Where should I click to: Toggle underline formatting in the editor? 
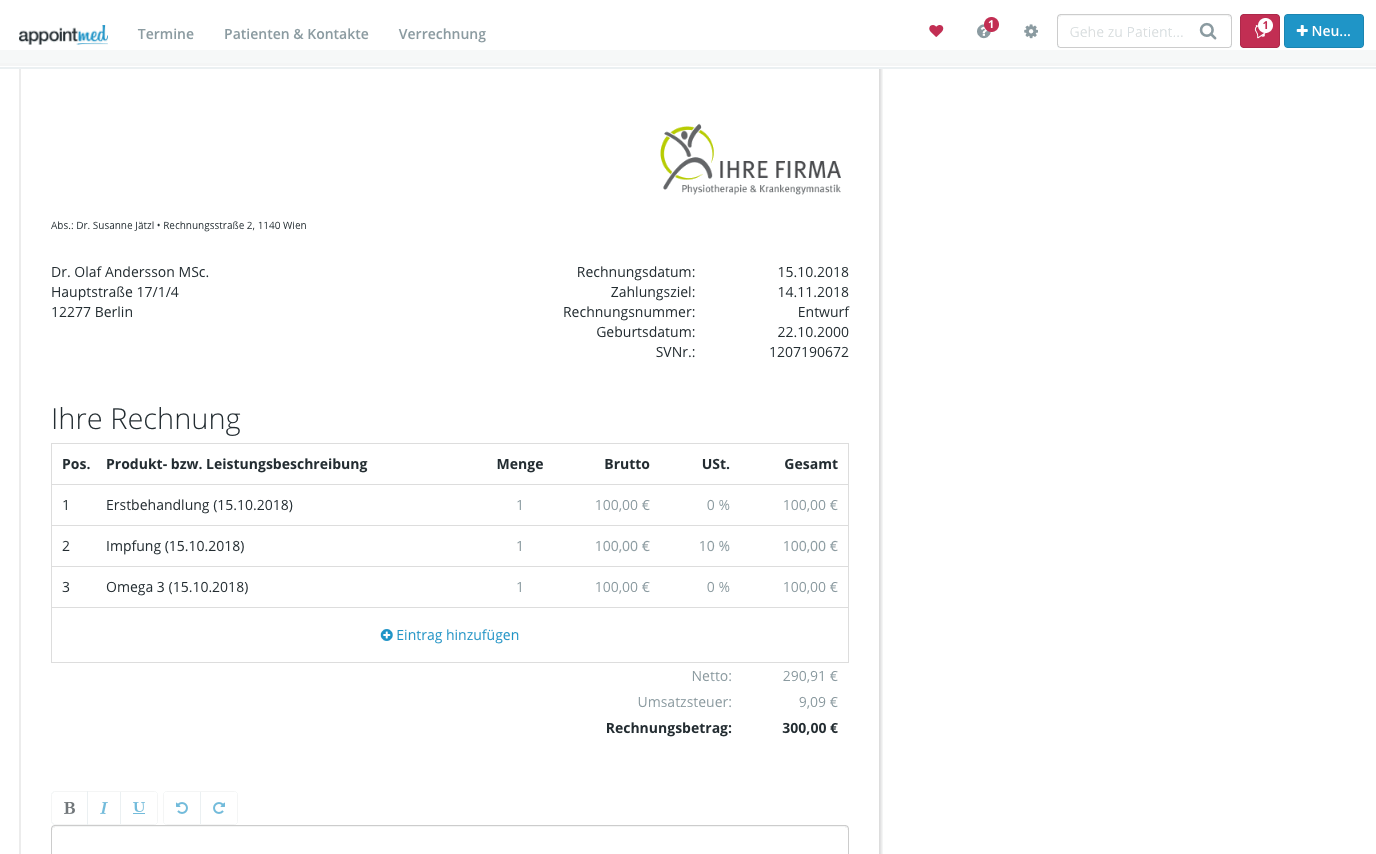coord(139,808)
